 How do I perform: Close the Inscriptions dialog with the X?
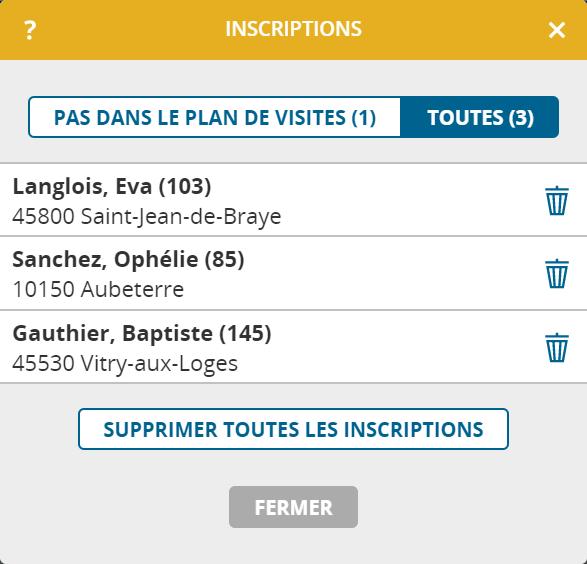557,30
